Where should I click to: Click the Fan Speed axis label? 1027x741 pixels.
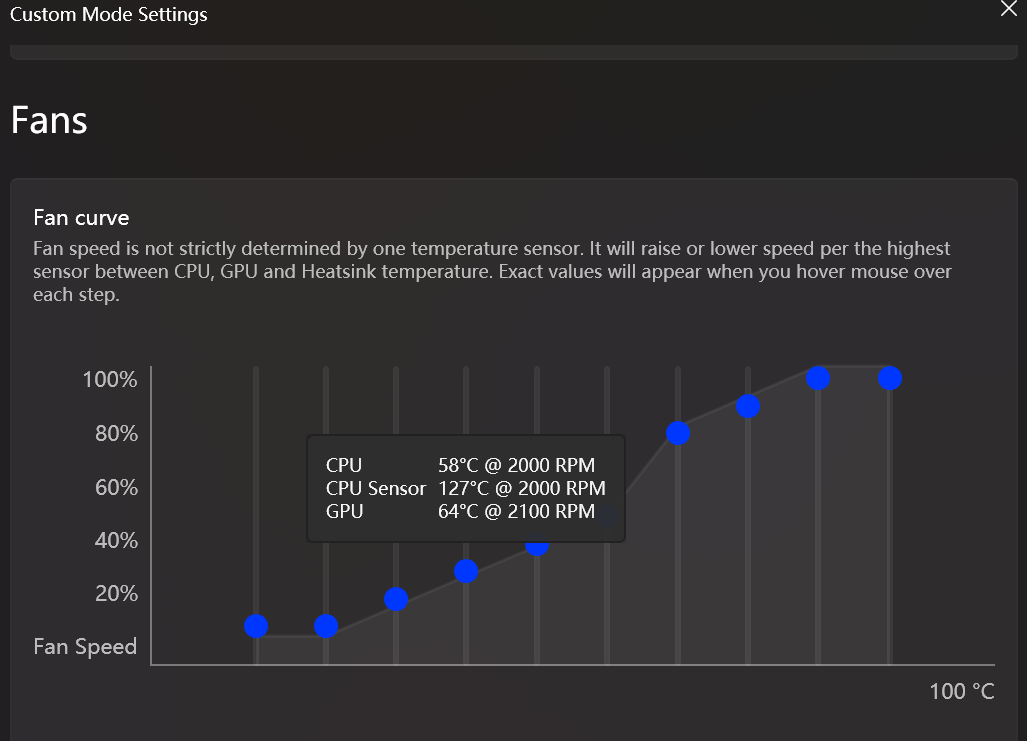pos(84,646)
